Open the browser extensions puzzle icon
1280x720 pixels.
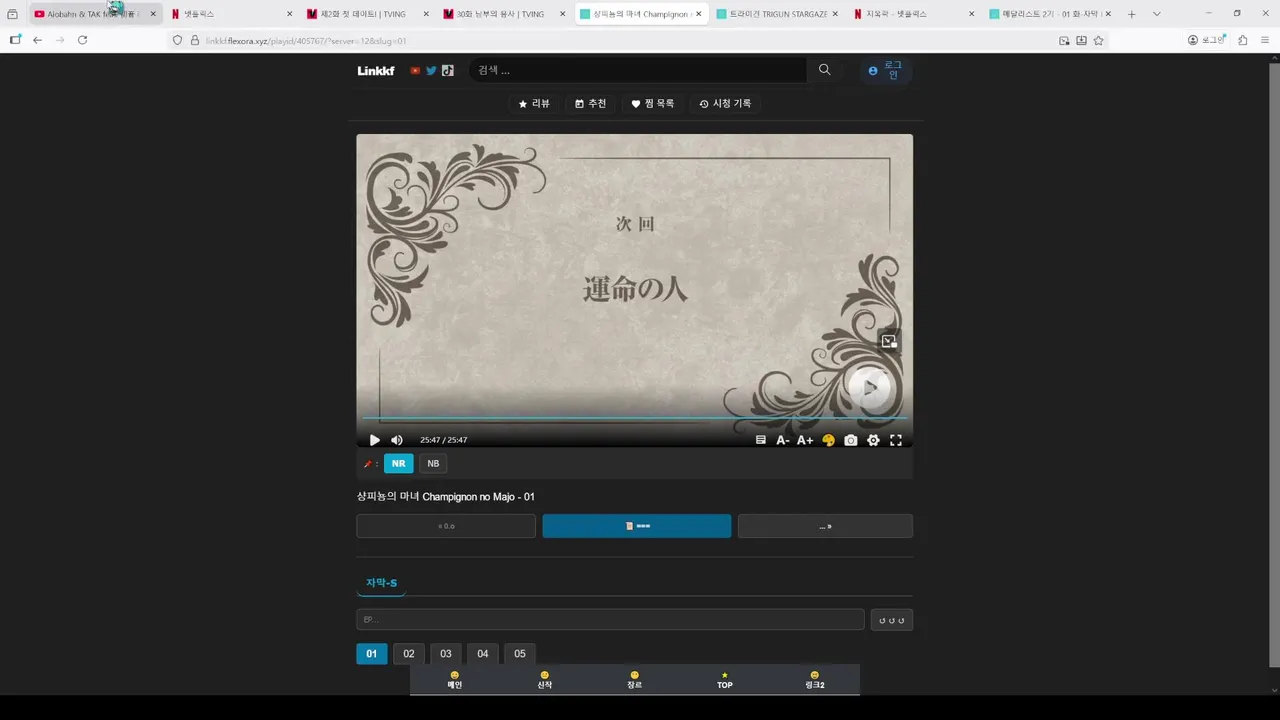coord(1243,40)
